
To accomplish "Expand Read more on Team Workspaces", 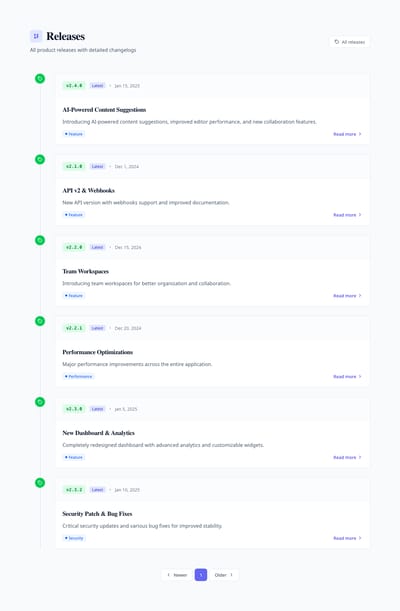I will pos(347,296).
